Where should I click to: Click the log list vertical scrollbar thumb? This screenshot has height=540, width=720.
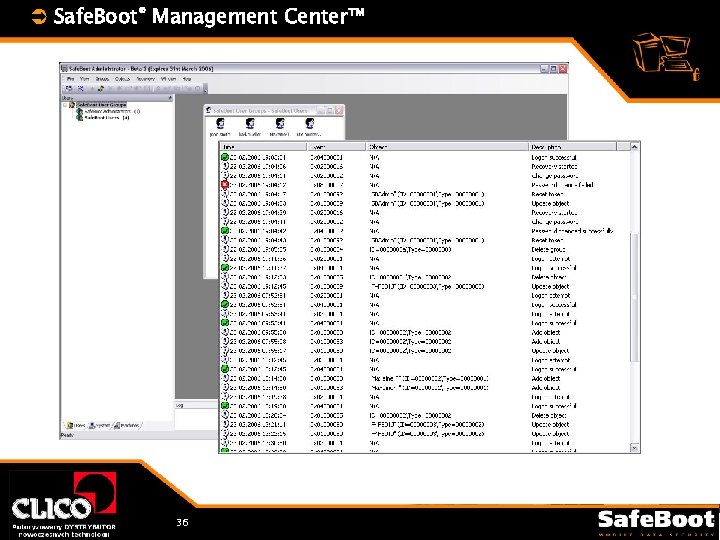pyautogui.click(x=635, y=298)
